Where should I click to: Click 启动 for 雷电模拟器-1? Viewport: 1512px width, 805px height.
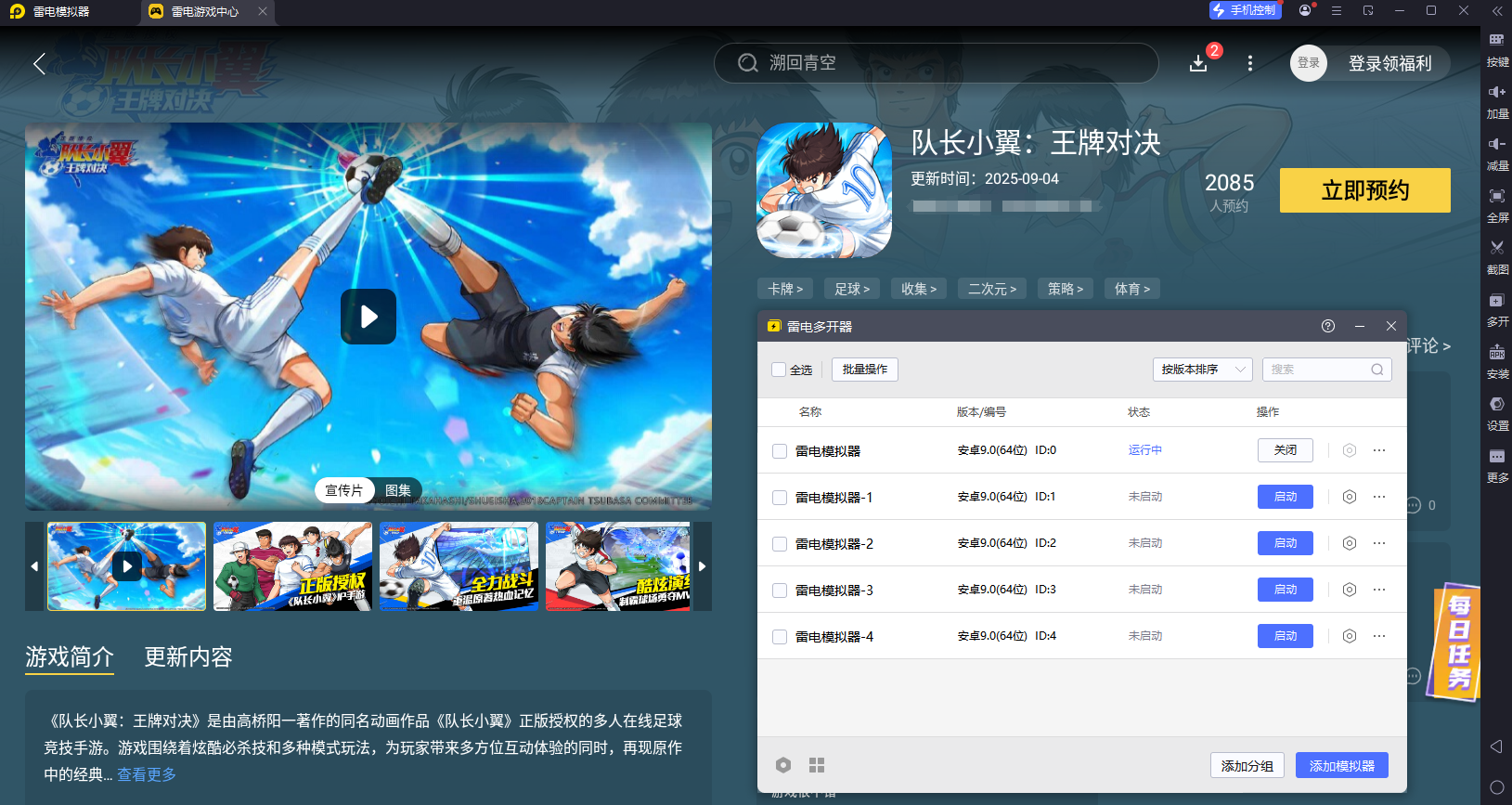(1286, 497)
